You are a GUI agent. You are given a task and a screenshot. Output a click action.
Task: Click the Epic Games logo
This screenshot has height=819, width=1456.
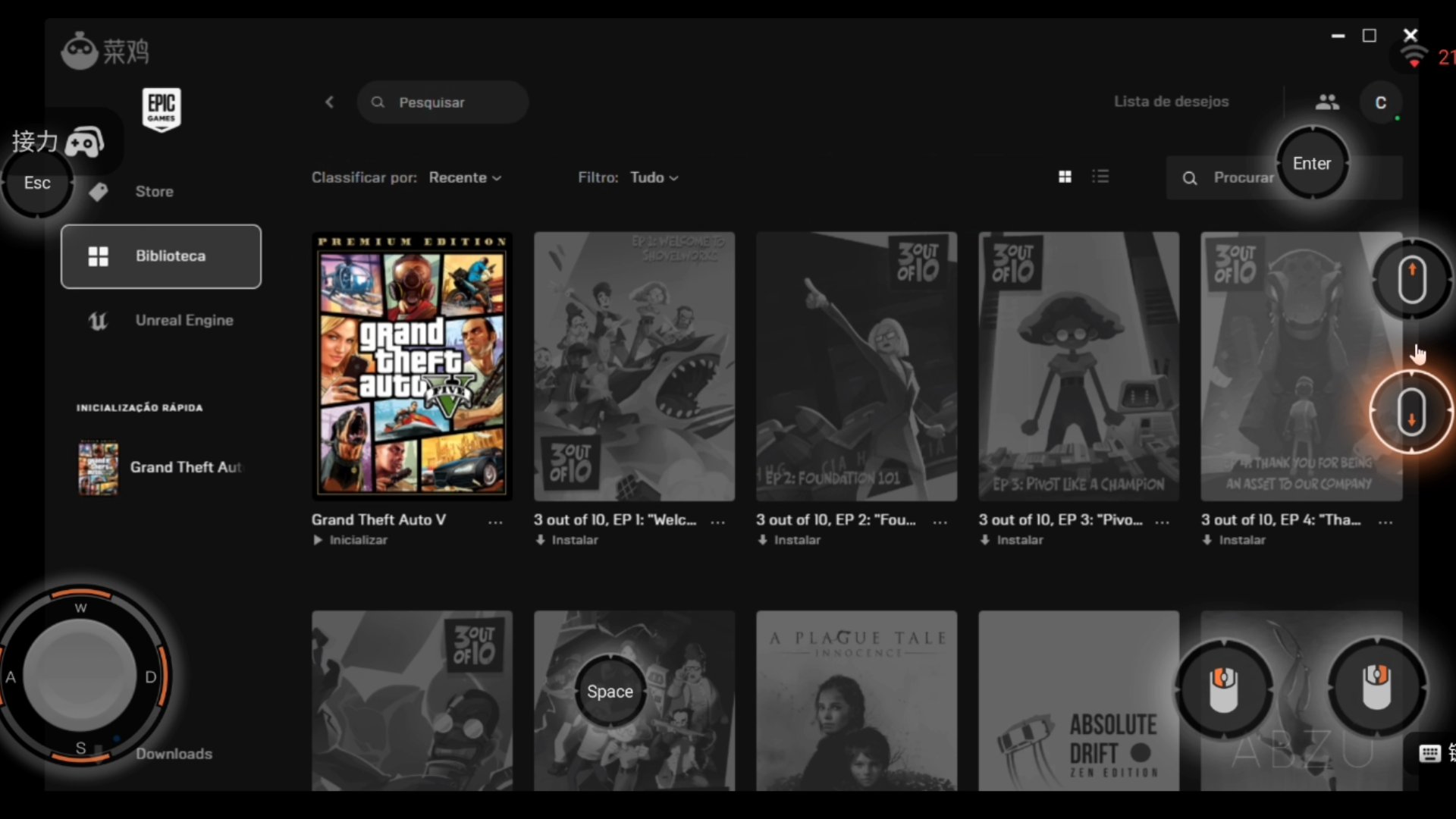[x=161, y=108]
